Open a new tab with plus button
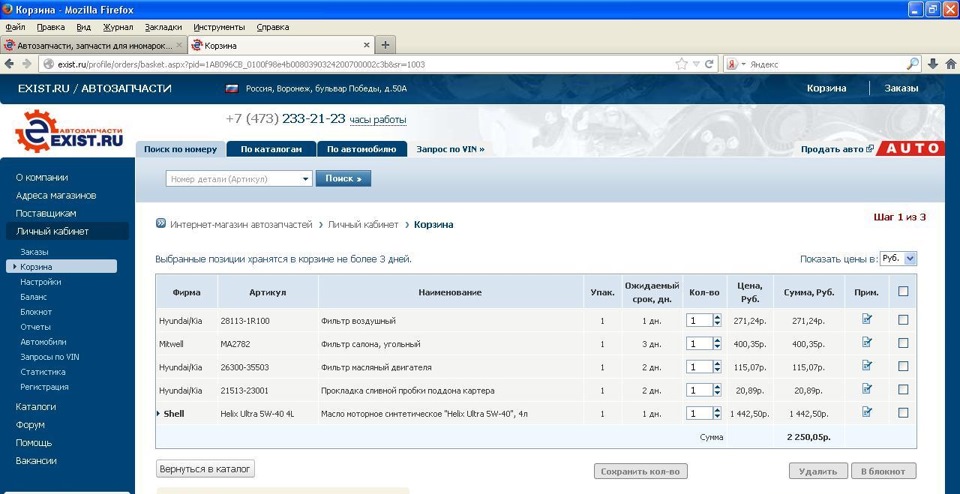 click(385, 45)
